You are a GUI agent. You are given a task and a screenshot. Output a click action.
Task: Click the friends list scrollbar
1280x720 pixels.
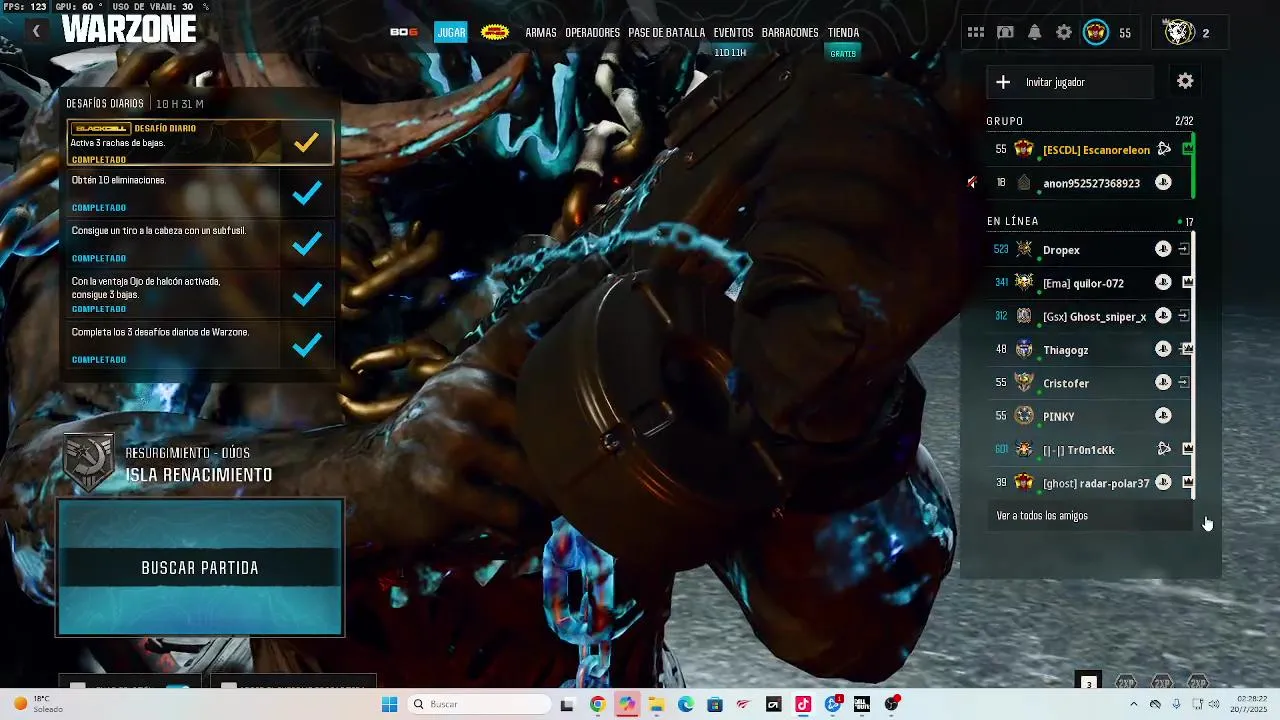coord(1194,365)
